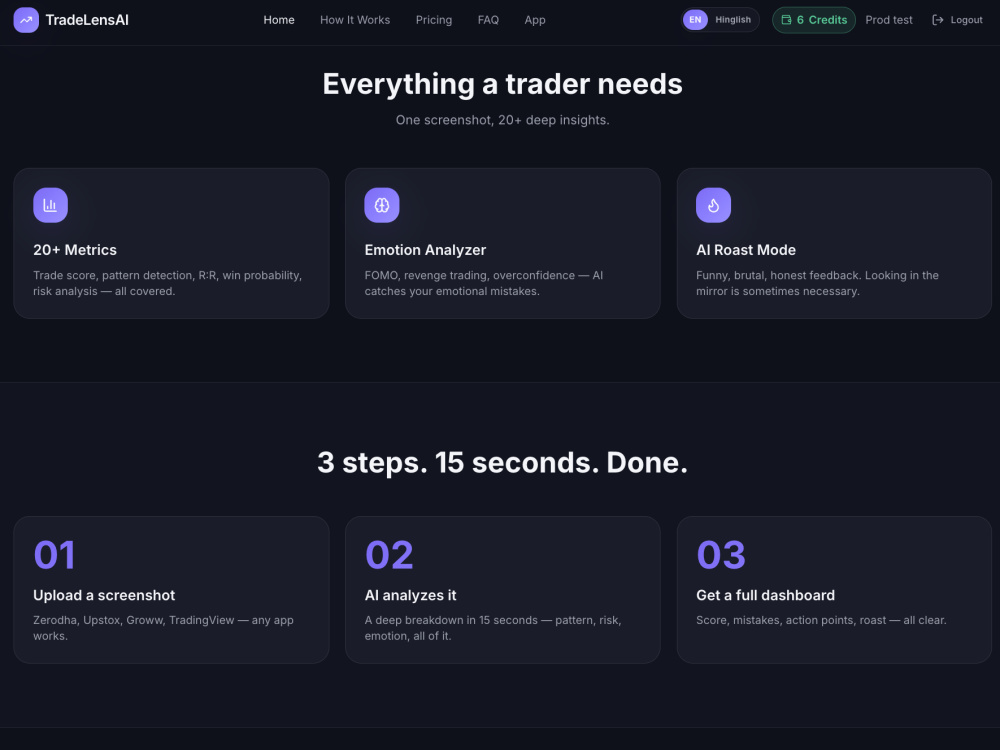
Task: Open the App nav link
Action: point(534,20)
